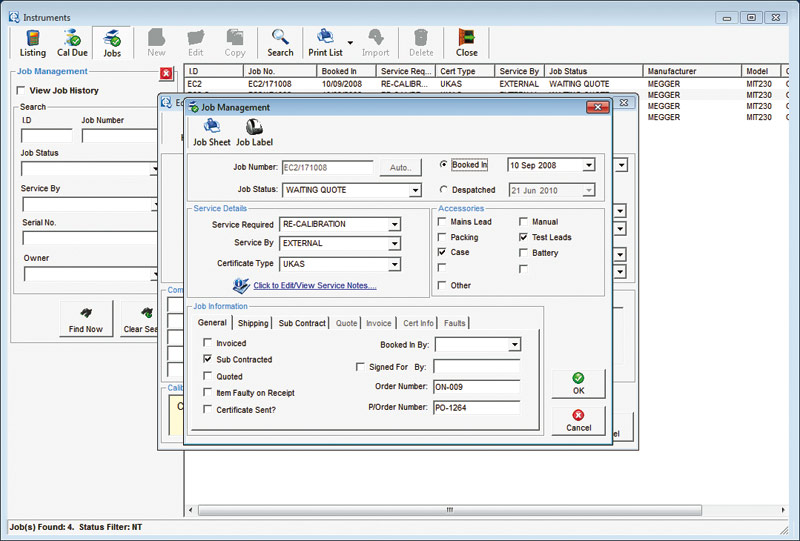800x541 pixels.
Task: Click the Edit/View Service Notes link
Action: tap(314, 286)
